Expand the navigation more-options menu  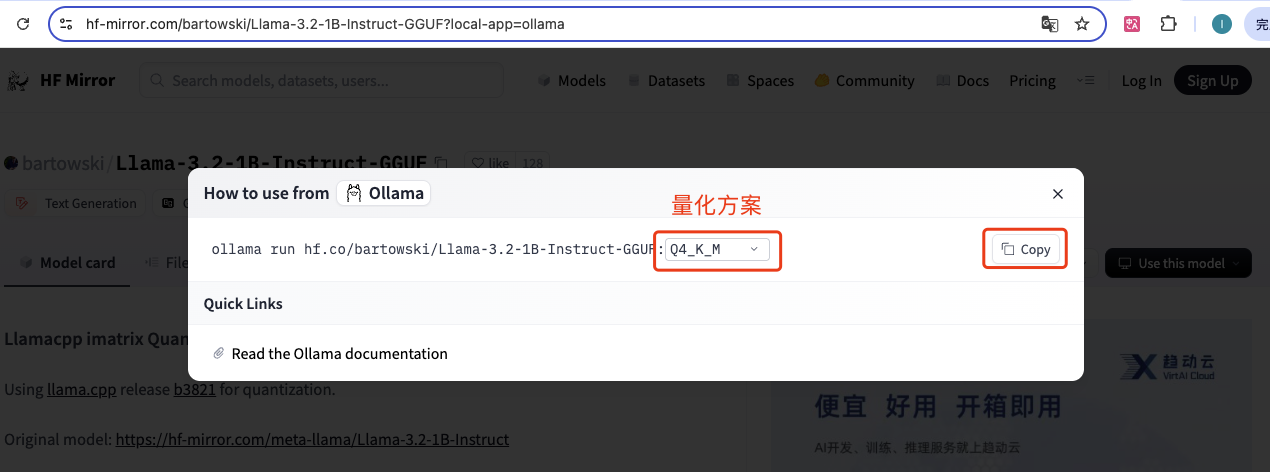coord(1087,81)
